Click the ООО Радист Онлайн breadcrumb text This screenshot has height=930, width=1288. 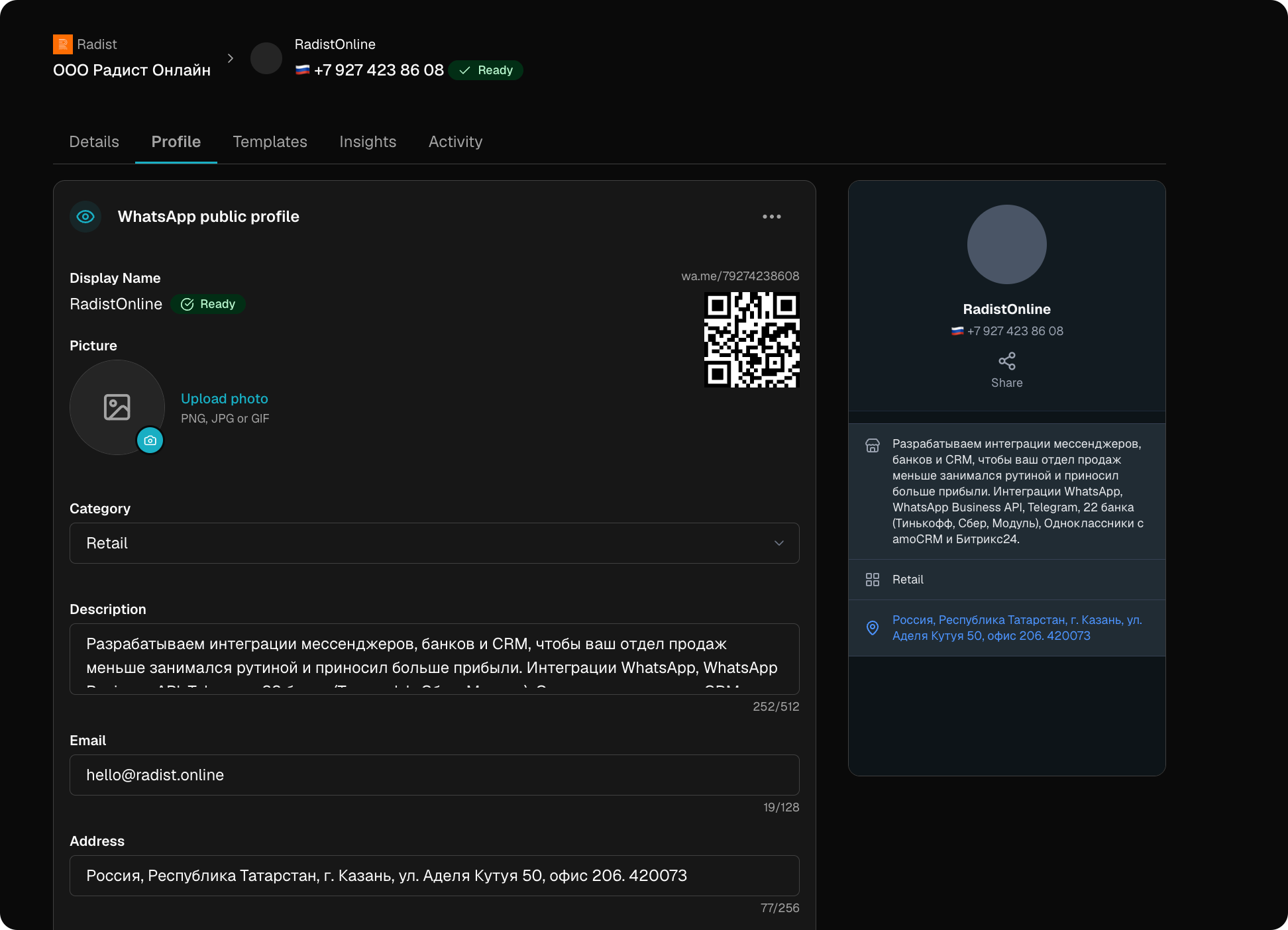(132, 70)
